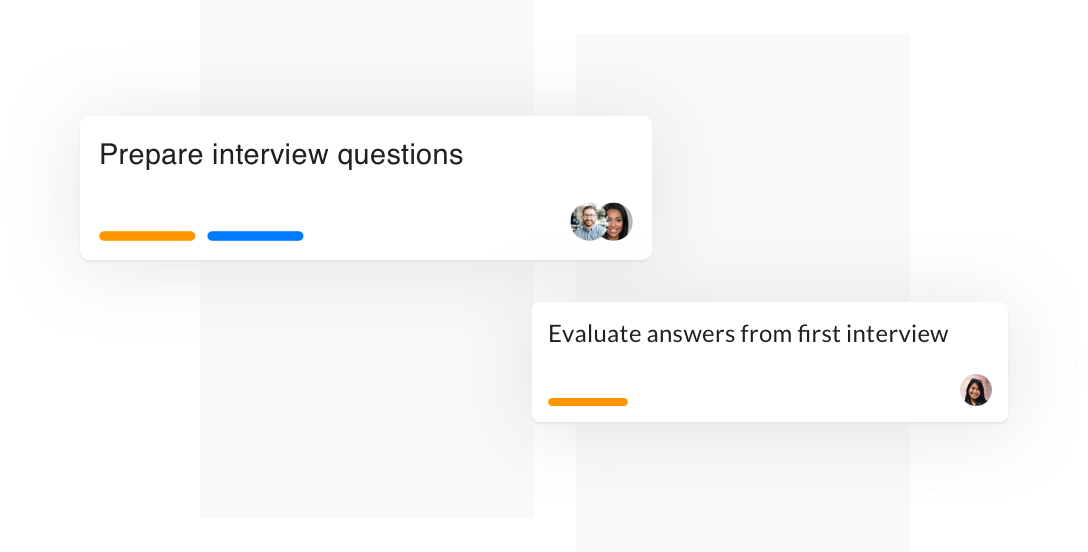This screenshot has width=1088, height=552.
Task: Click the gray right column area below the Evaluate card
Action: click(x=742, y=485)
